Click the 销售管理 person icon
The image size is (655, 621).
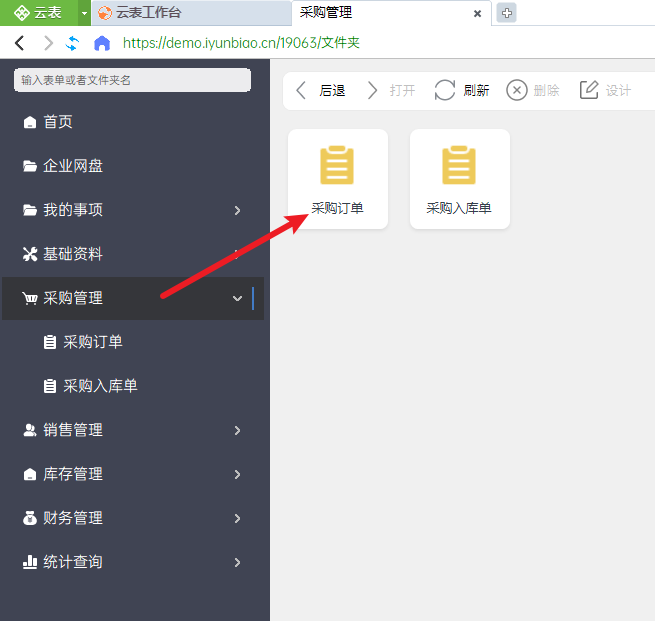click(30, 430)
